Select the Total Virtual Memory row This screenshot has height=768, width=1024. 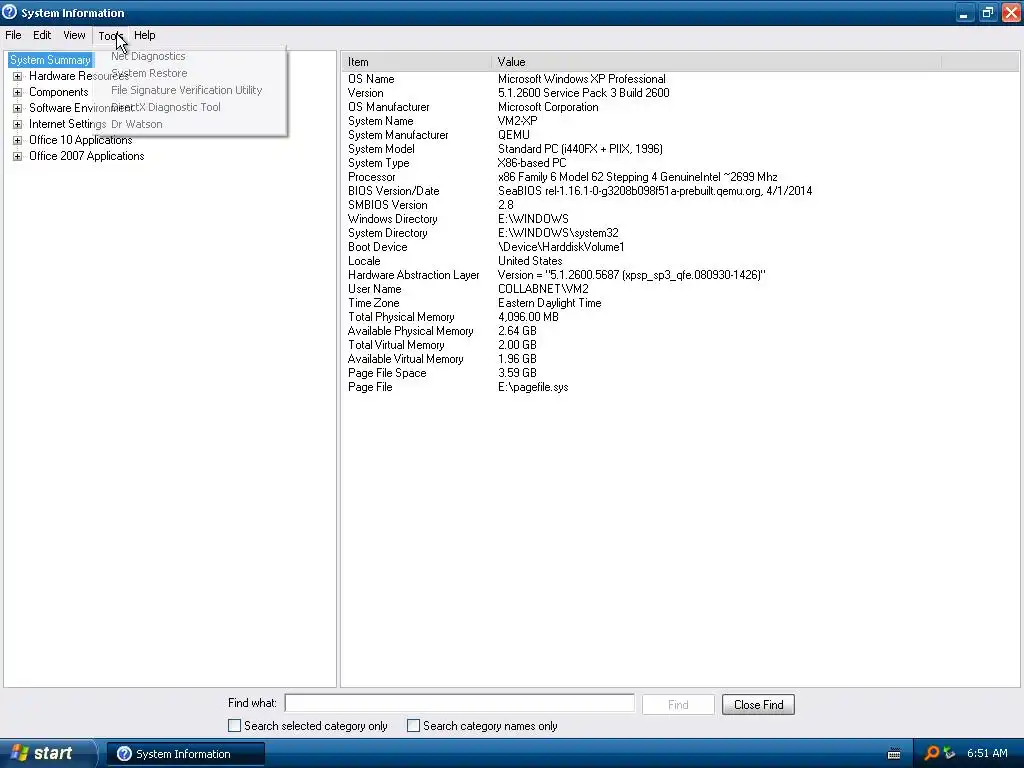[679, 345]
